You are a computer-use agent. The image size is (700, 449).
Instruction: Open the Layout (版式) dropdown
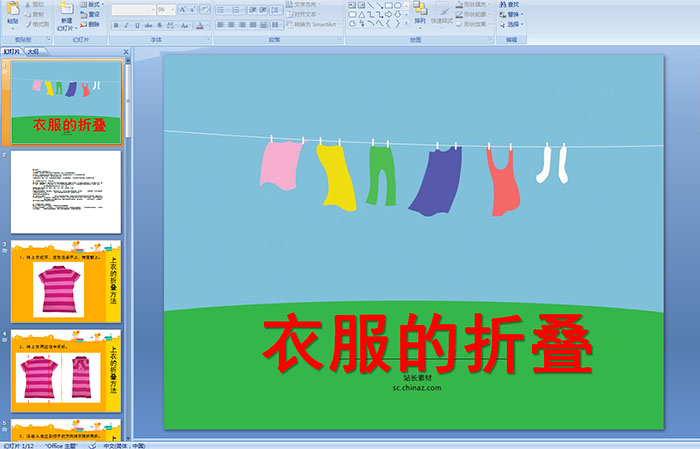click(92, 4)
